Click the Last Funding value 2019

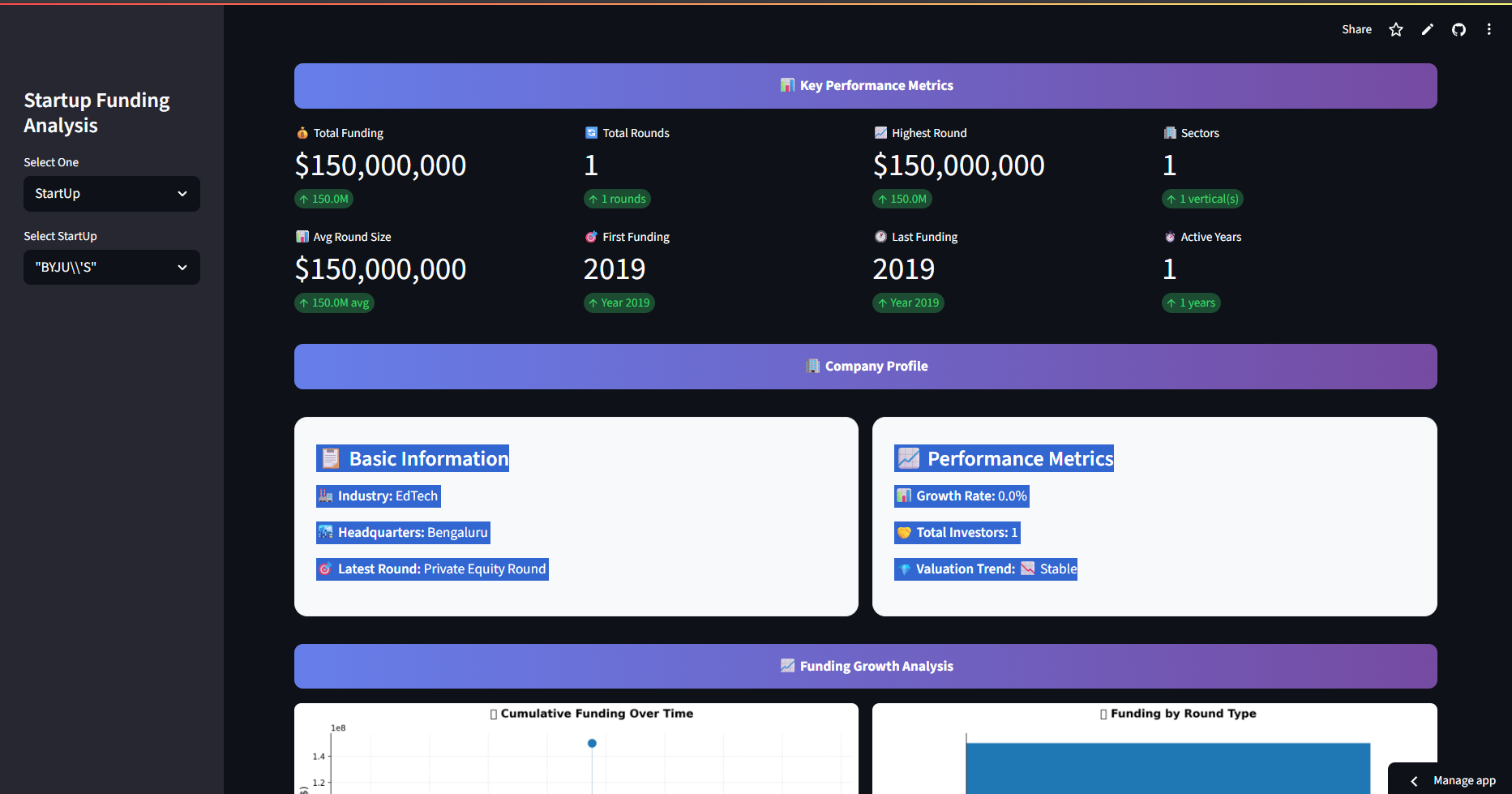[904, 269]
